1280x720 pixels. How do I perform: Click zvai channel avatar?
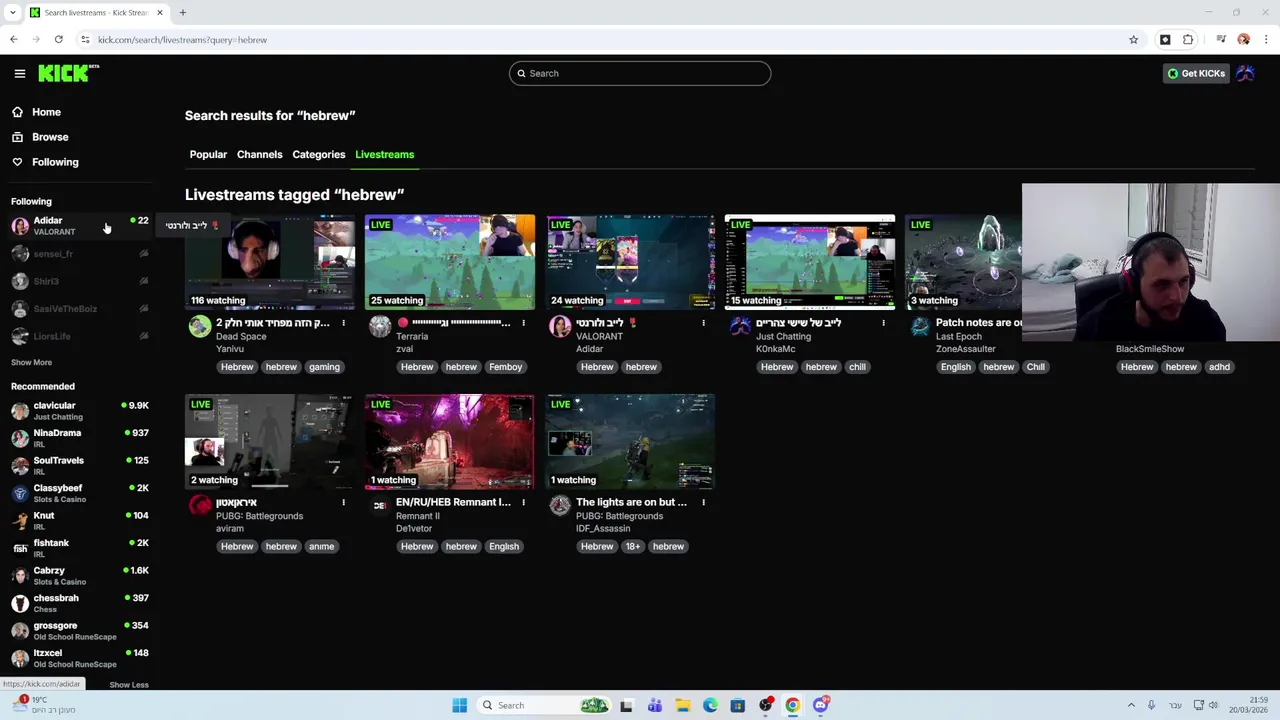(380, 326)
